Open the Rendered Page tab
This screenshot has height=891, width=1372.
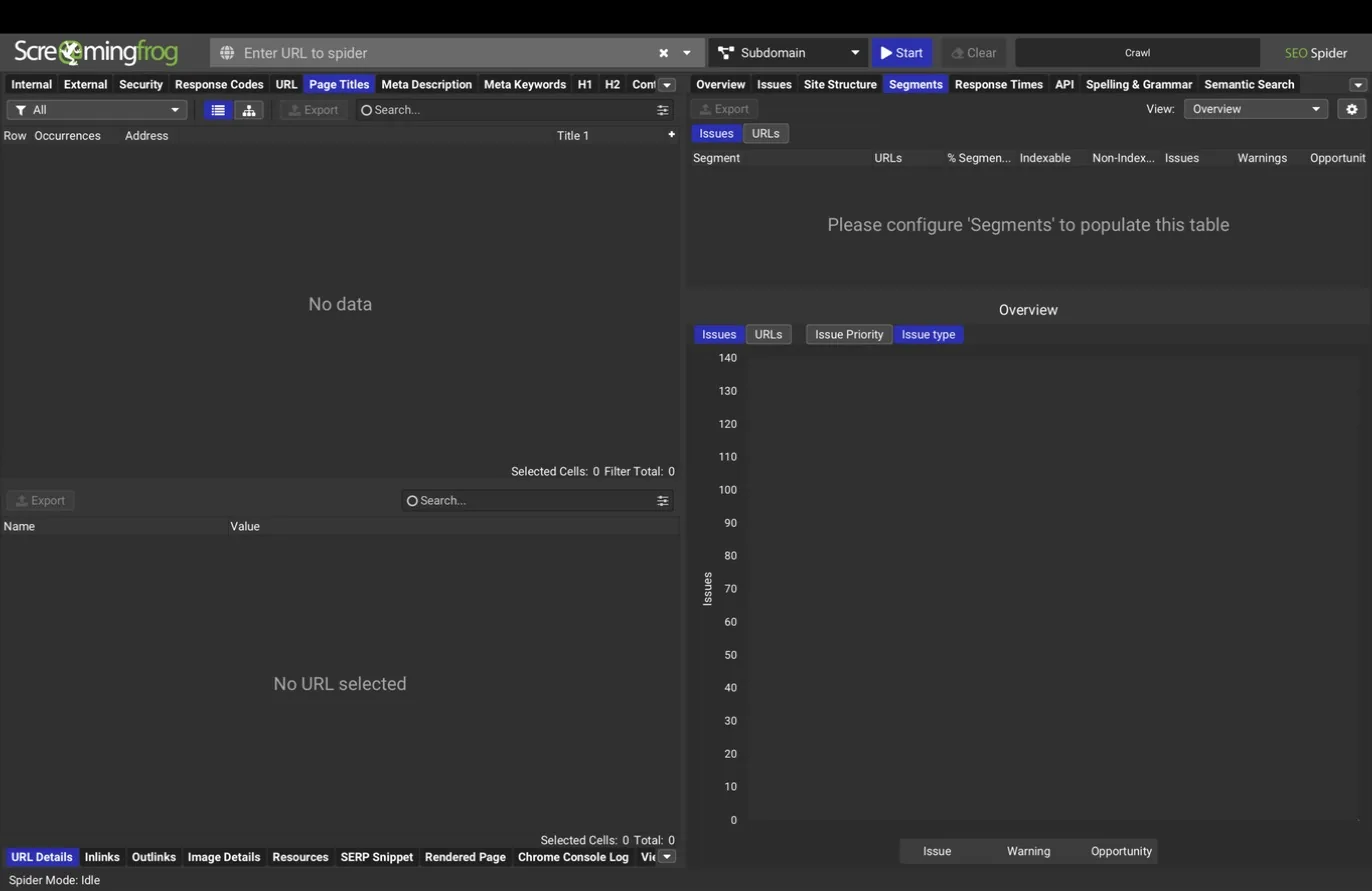click(x=465, y=857)
